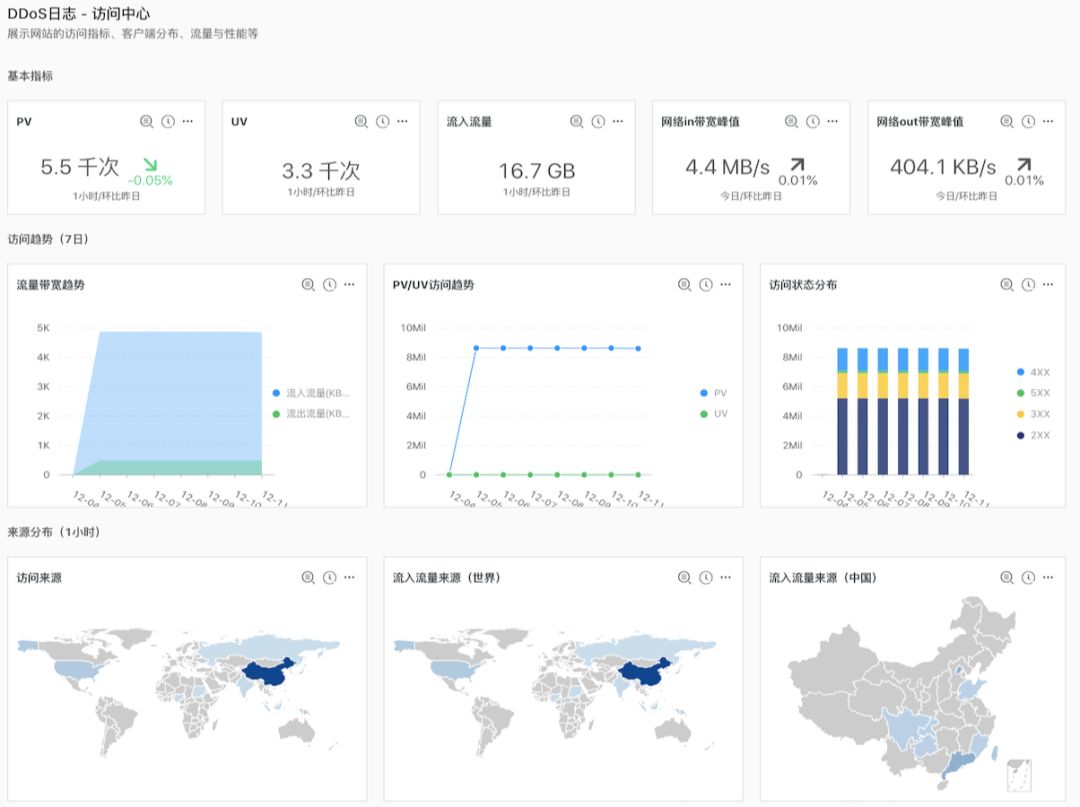Click the DDoS日志 - 访问中心 title

coord(79,14)
